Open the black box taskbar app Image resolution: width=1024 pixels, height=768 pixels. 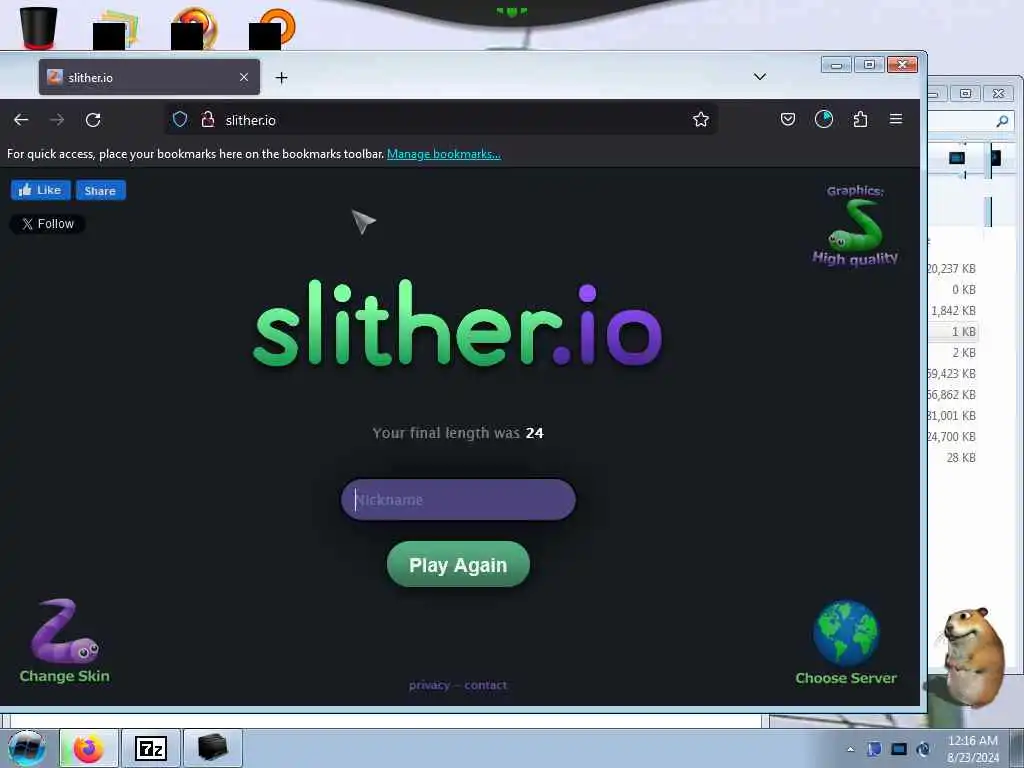[x=212, y=748]
